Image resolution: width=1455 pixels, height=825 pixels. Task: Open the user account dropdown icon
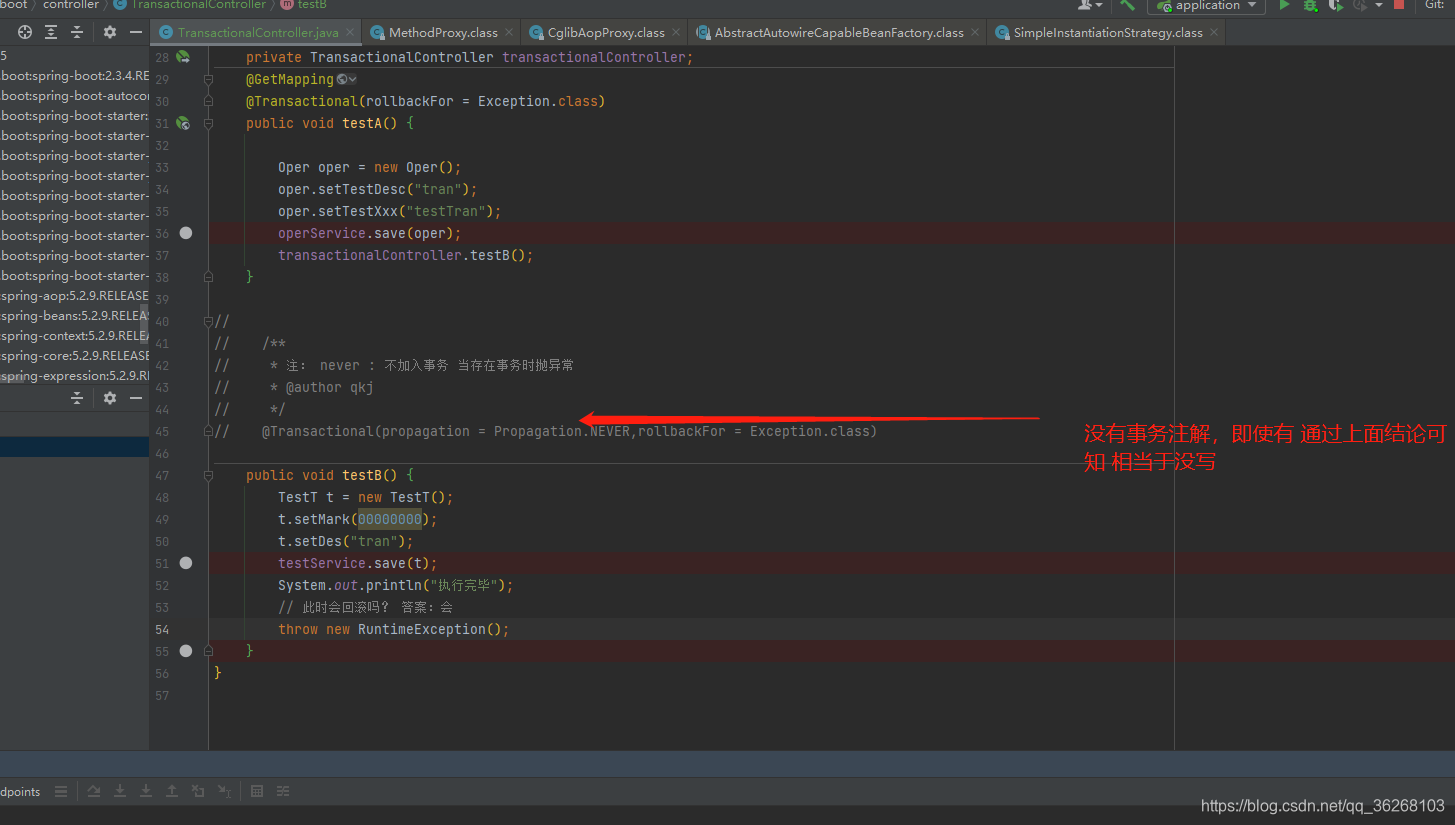1089,5
